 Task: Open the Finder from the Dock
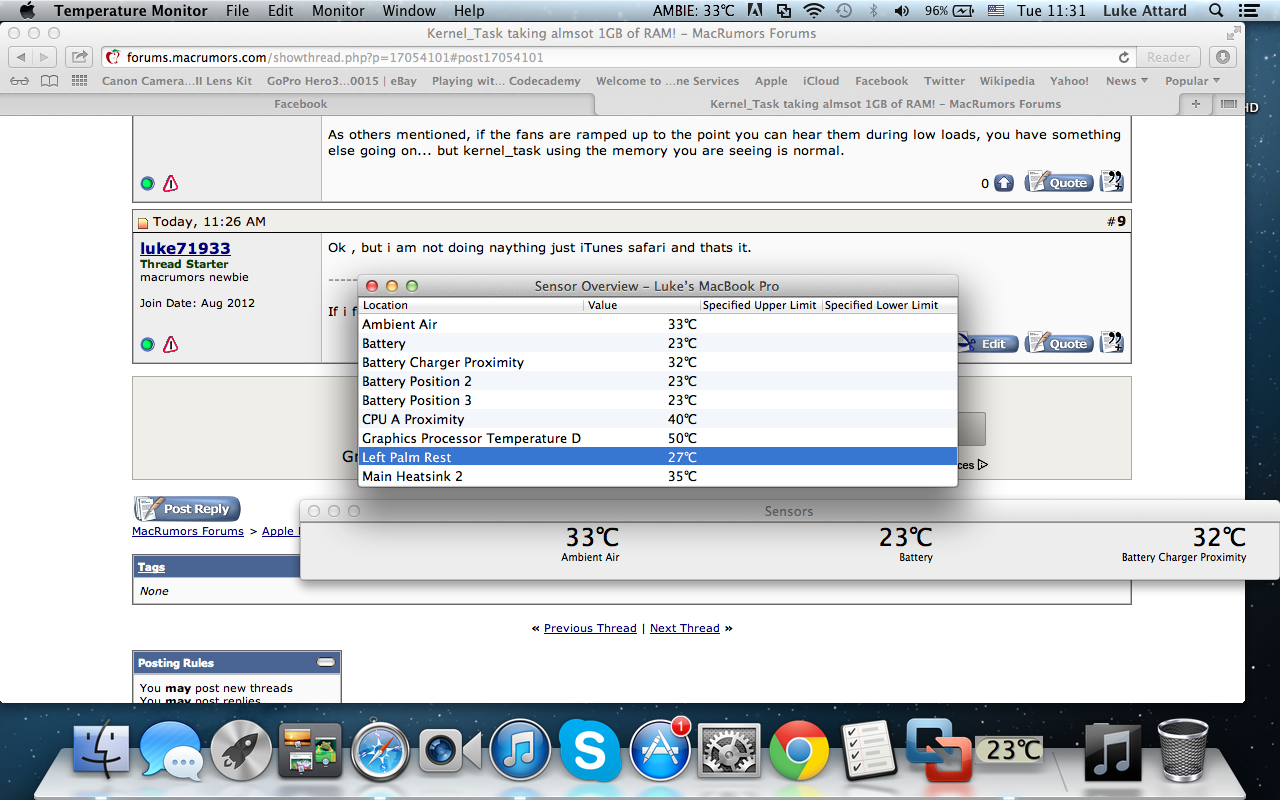[x=103, y=751]
